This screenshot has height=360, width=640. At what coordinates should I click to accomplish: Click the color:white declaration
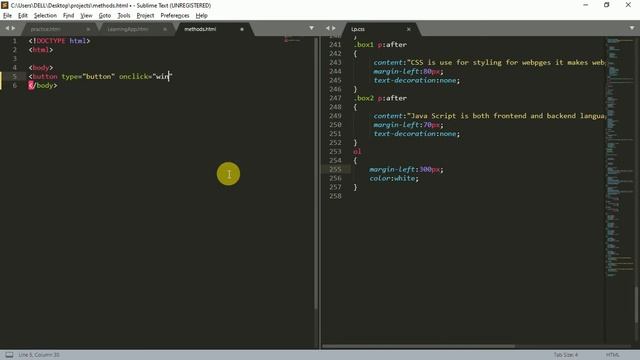tap(394, 178)
